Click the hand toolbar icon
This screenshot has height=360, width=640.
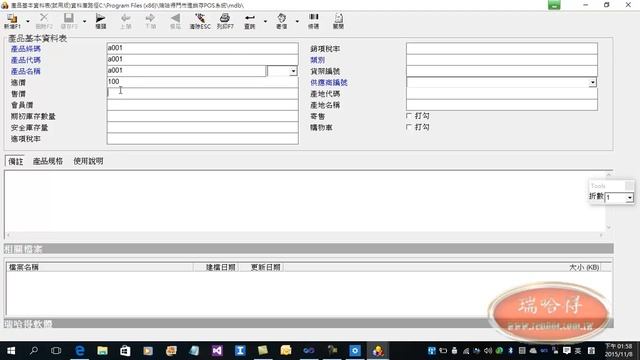coord(282,21)
